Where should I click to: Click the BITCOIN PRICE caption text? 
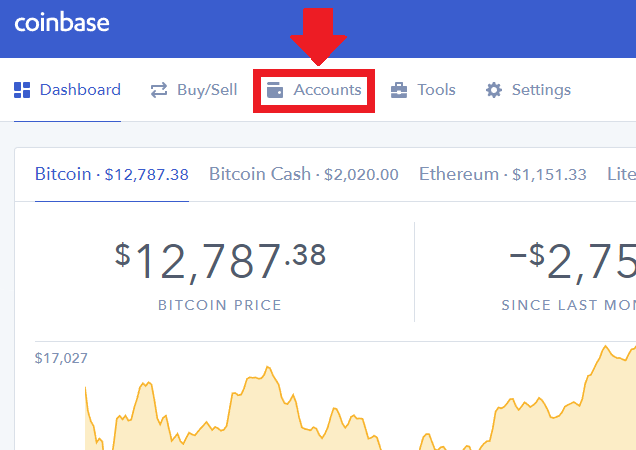(220, 305)
